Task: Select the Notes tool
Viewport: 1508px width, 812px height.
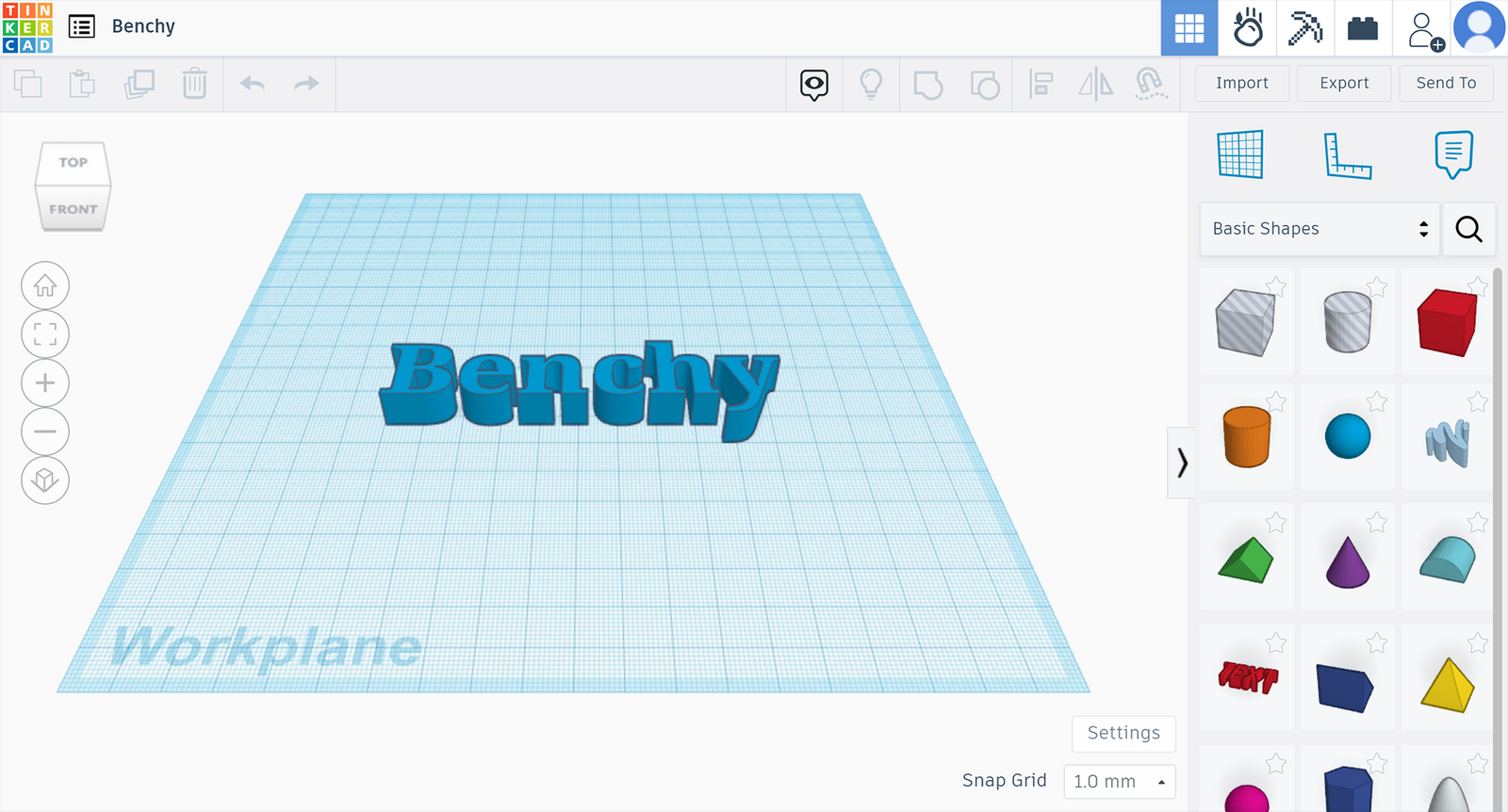Action: coord(1453,154)
